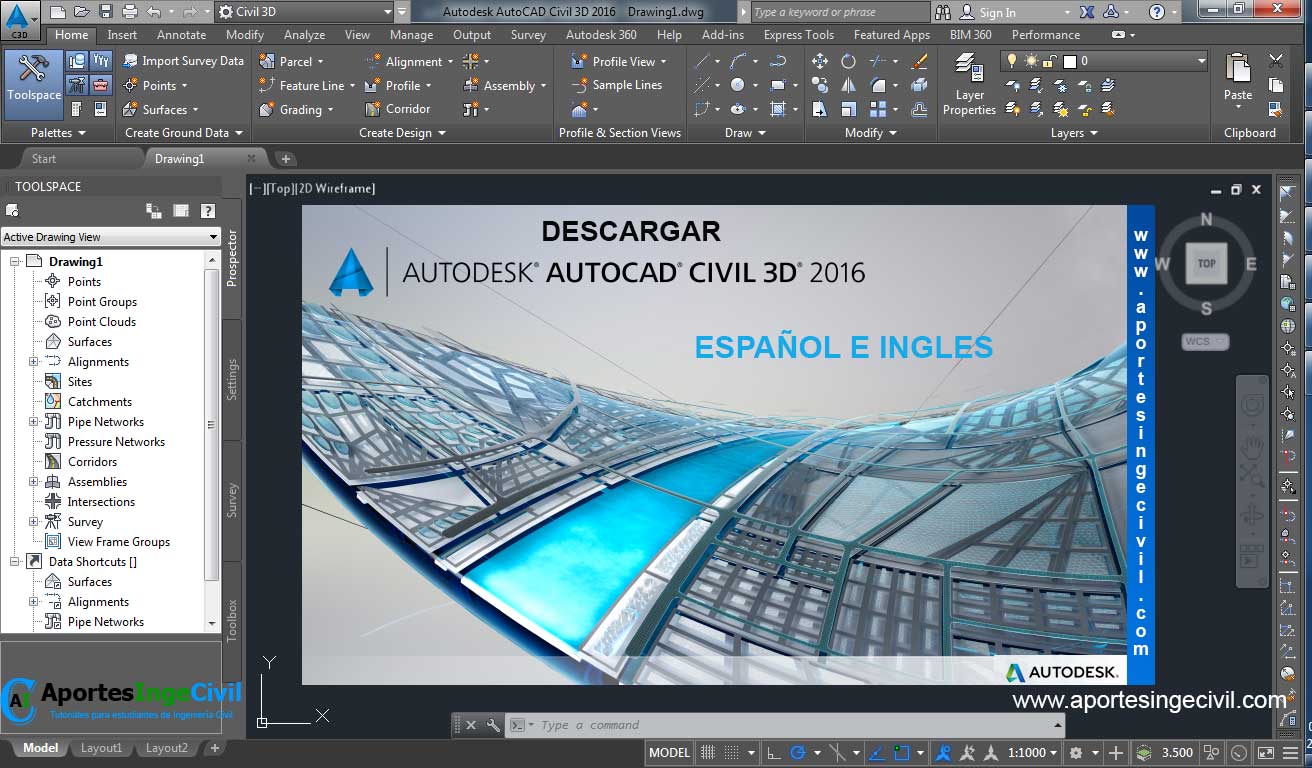The width and height of the screenshot is (1312, 768).
Task: Switch to Layout1 tab
Action: coord(101,748)
